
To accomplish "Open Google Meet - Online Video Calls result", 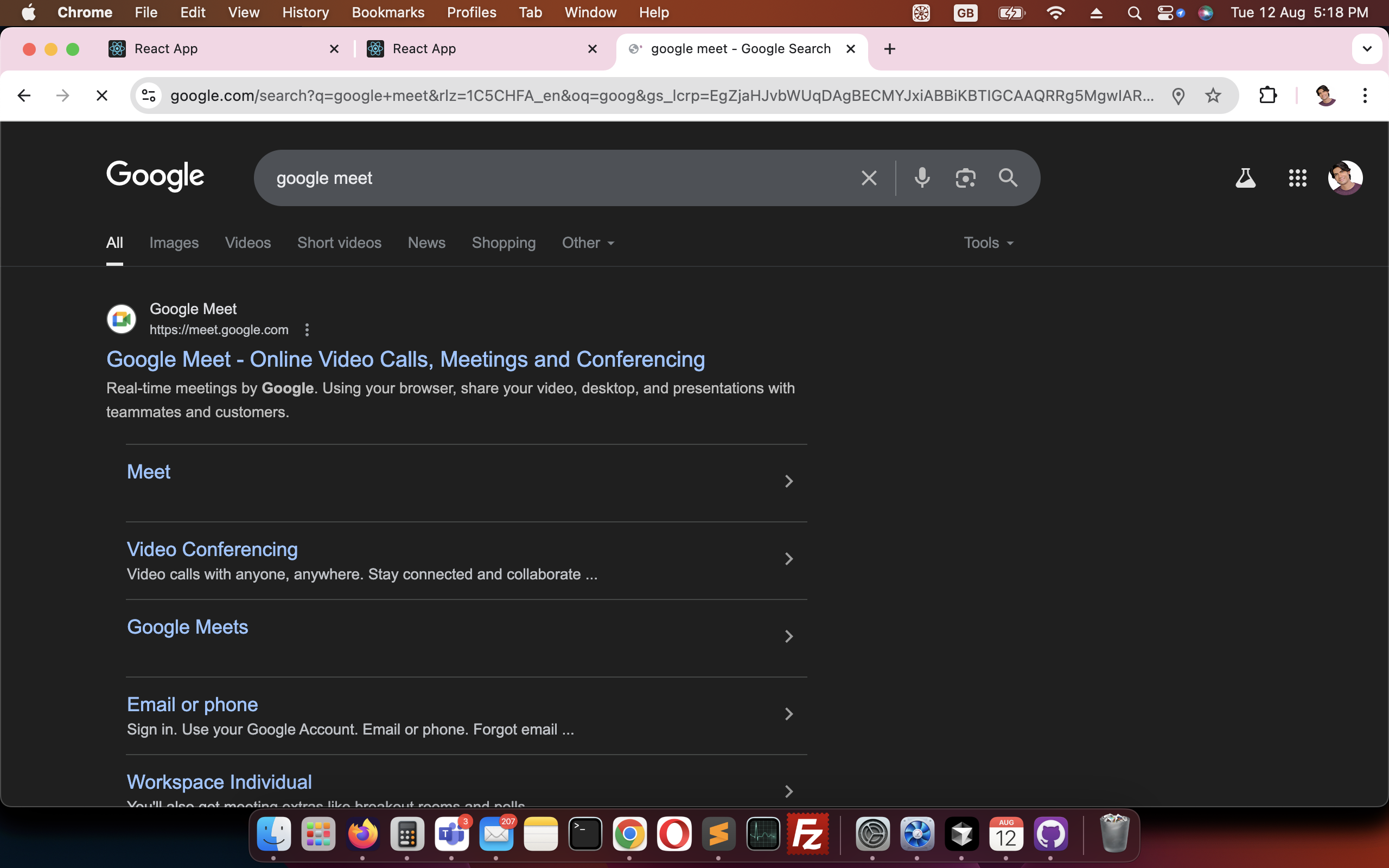I will tap(405, 359).
